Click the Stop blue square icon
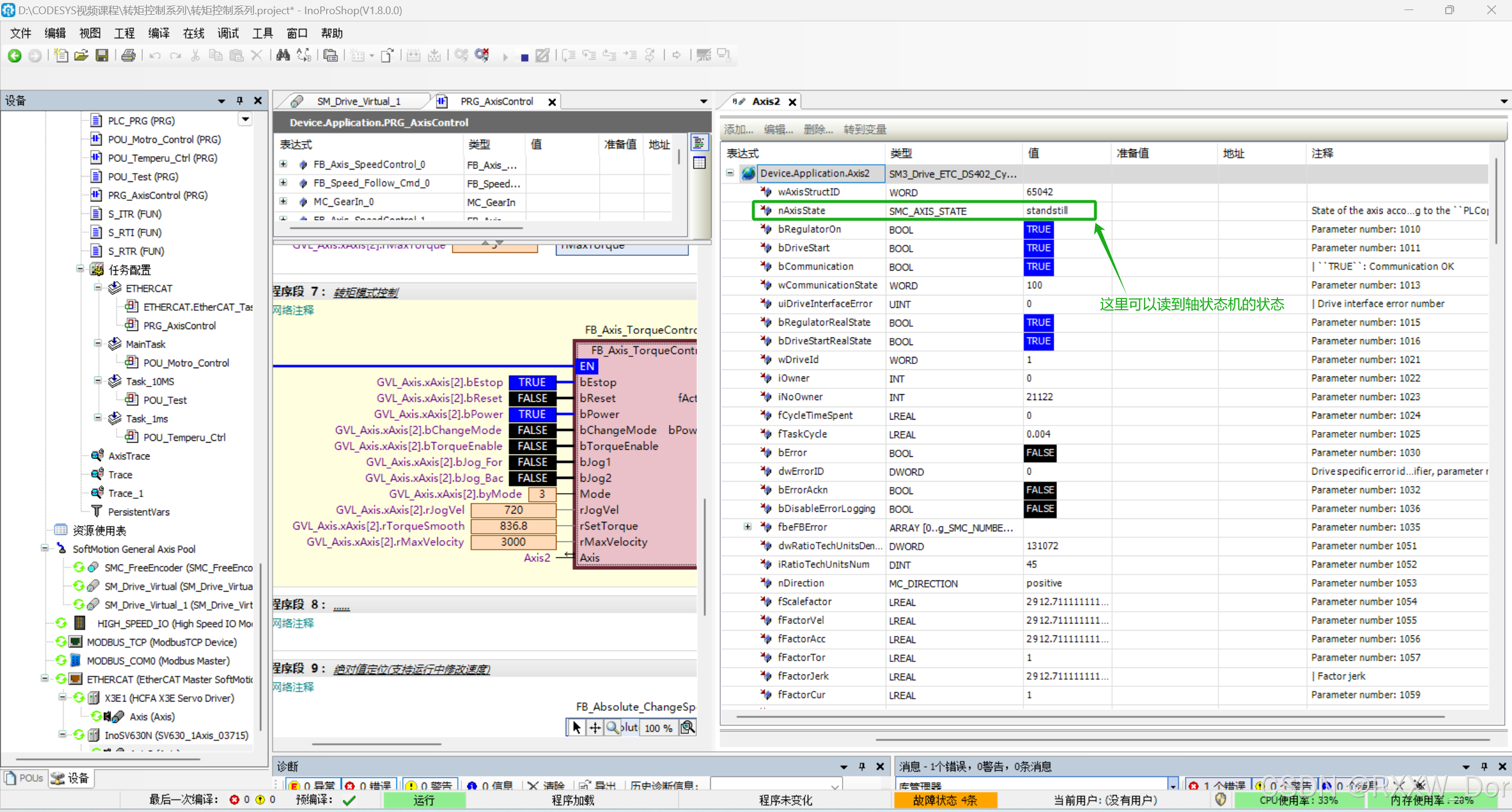This screenshot has height=812, width=1512. tap(524, 57)
